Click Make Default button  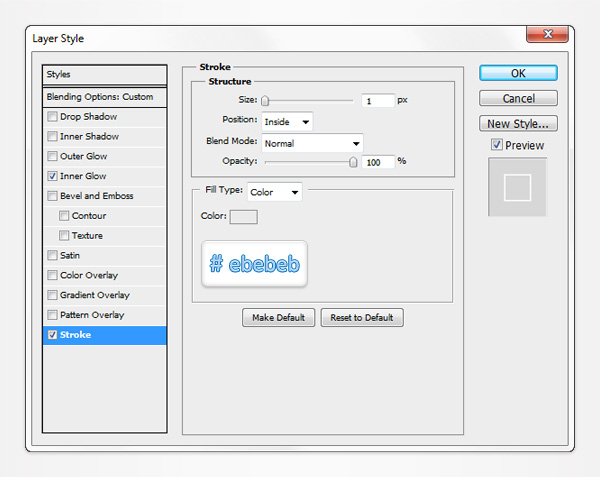278,317
